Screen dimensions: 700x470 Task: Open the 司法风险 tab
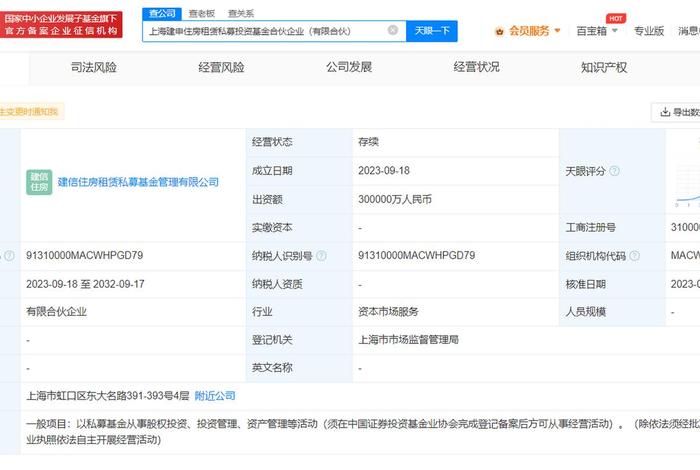click(94, 67)
